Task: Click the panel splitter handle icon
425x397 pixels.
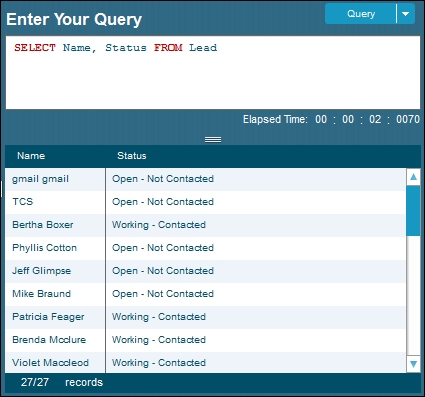Action: [x=213, y=139]
